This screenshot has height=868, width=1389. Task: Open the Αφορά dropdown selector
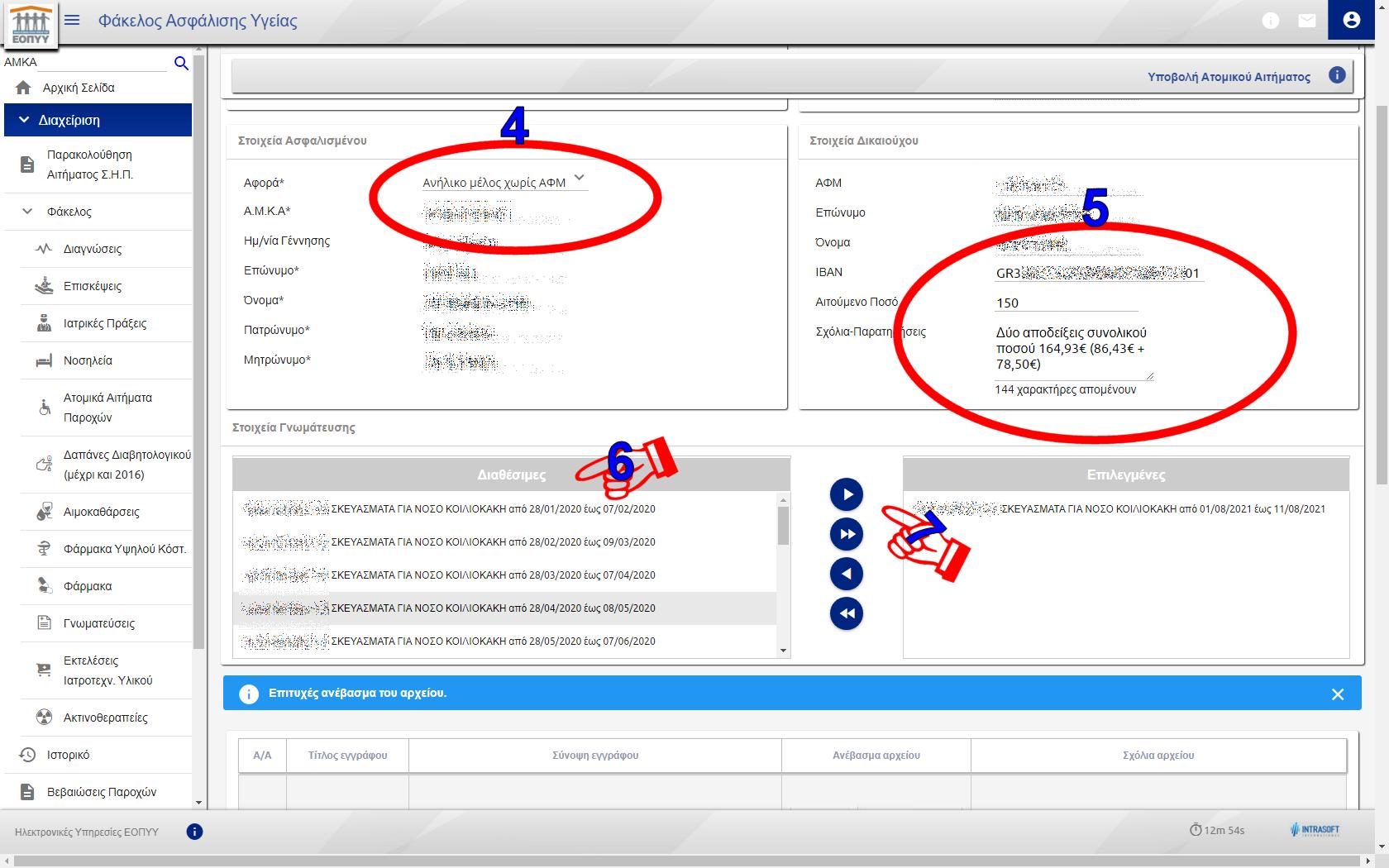[504, 182]
